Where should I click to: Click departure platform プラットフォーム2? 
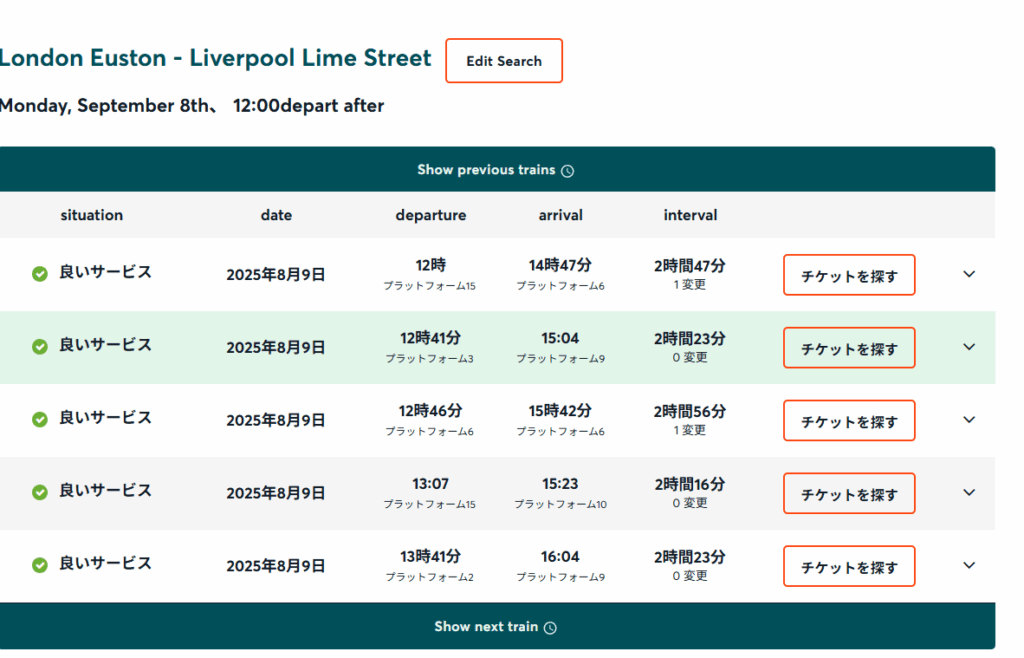tap(429, 577)
